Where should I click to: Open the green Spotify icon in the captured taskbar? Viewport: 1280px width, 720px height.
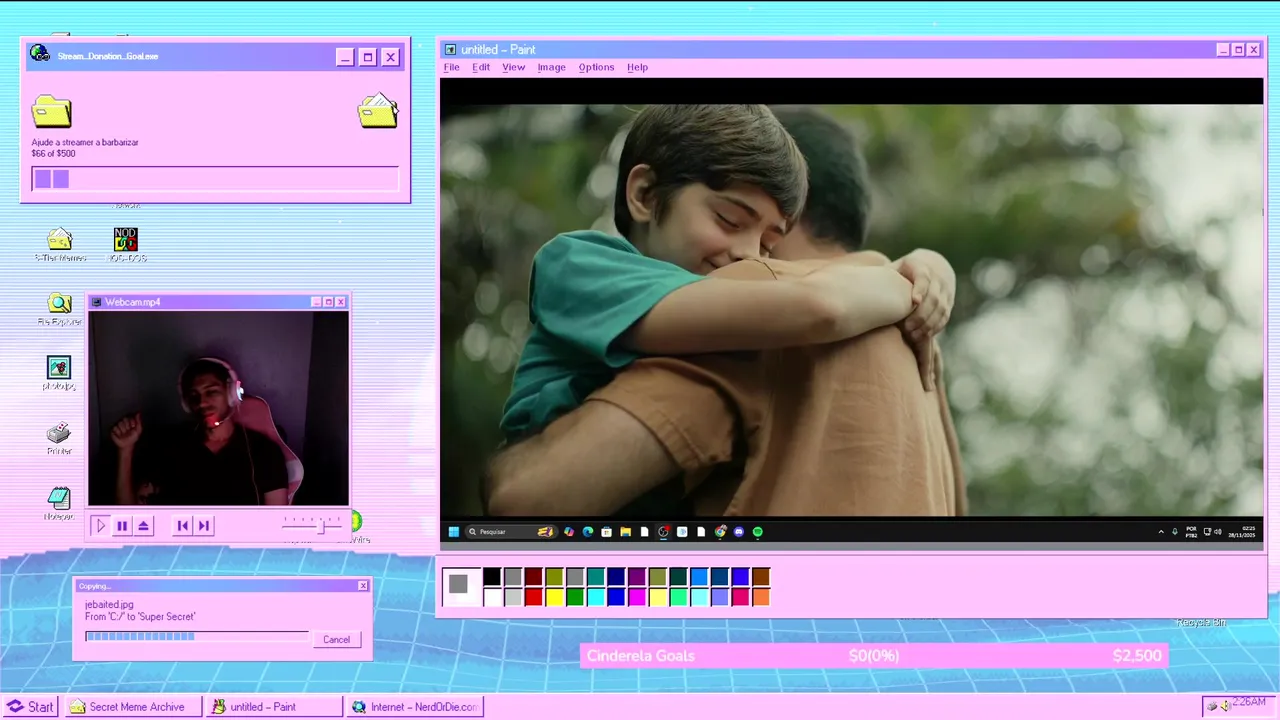click(757, 532)
